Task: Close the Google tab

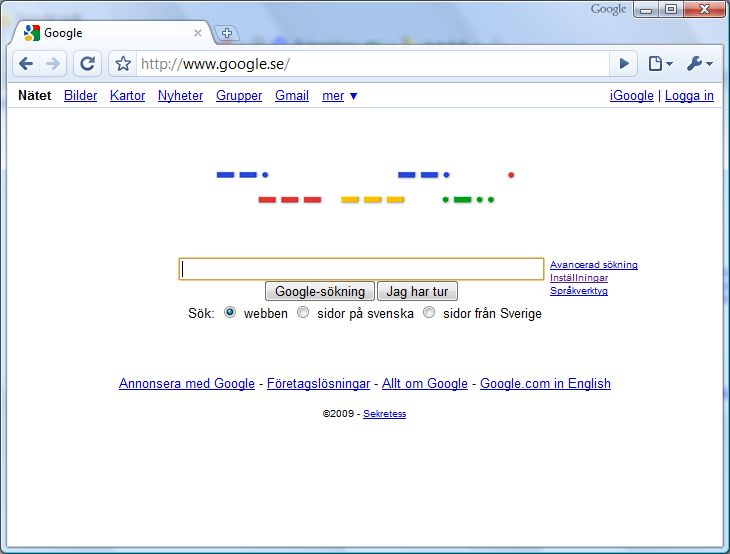Action: (198, 33)
